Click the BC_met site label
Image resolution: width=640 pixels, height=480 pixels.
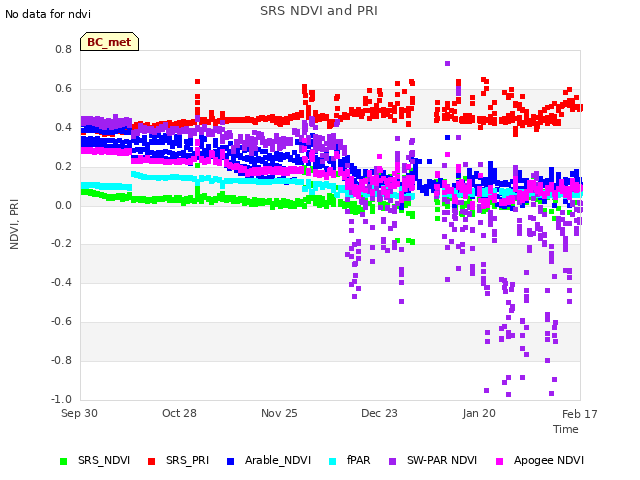109,42
